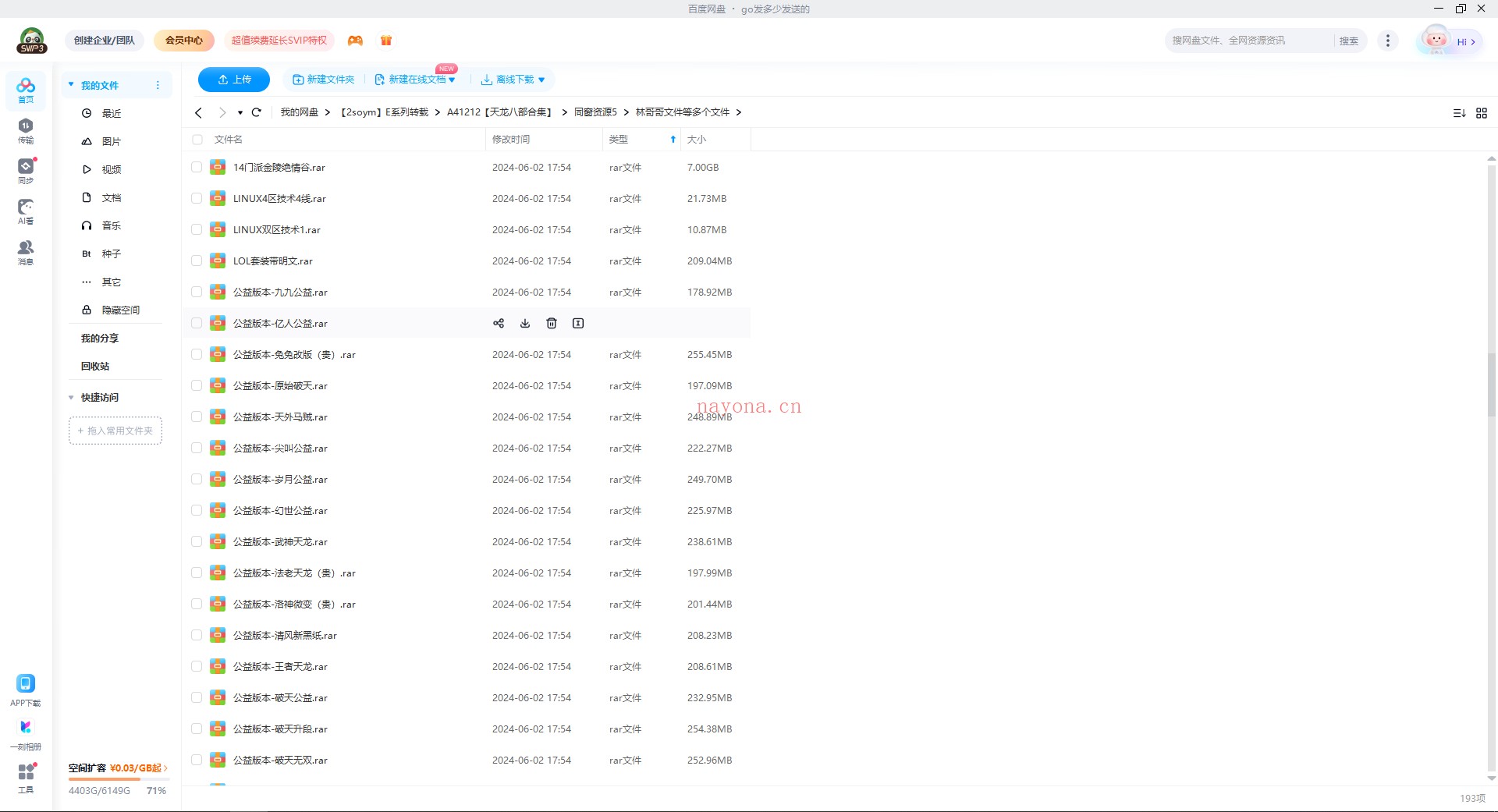Open the APP下载 icon
Image resolution: width=1498 pixels, height=812 pixels.
[x=26, y=690]
